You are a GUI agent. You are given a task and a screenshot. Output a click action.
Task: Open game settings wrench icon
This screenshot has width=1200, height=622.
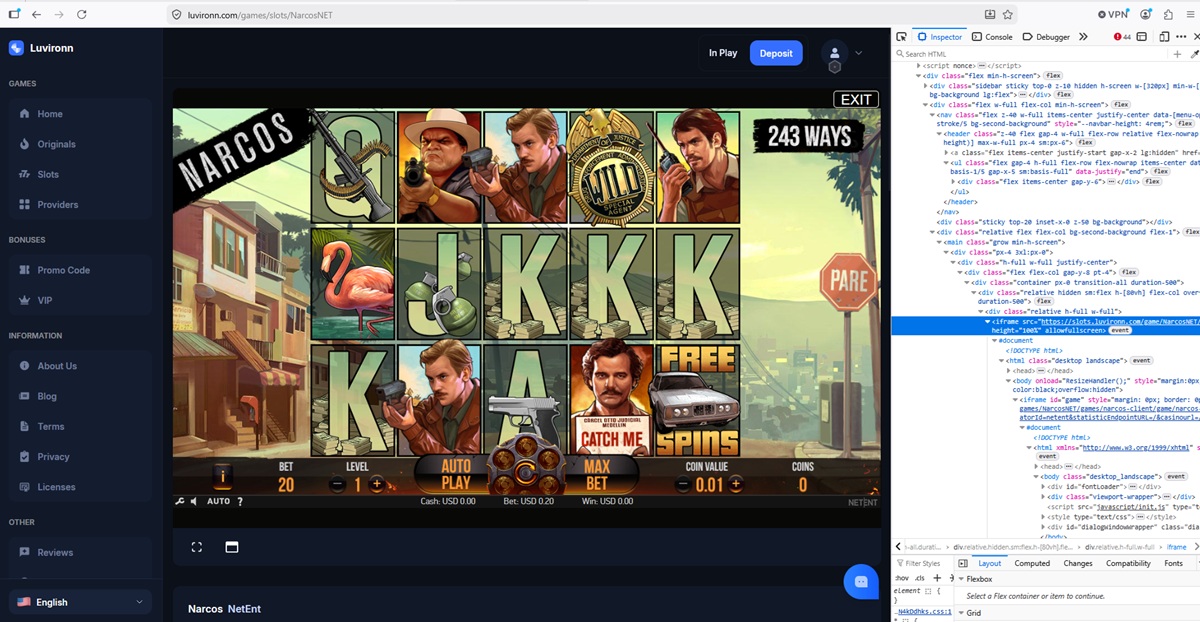point(180,501)
